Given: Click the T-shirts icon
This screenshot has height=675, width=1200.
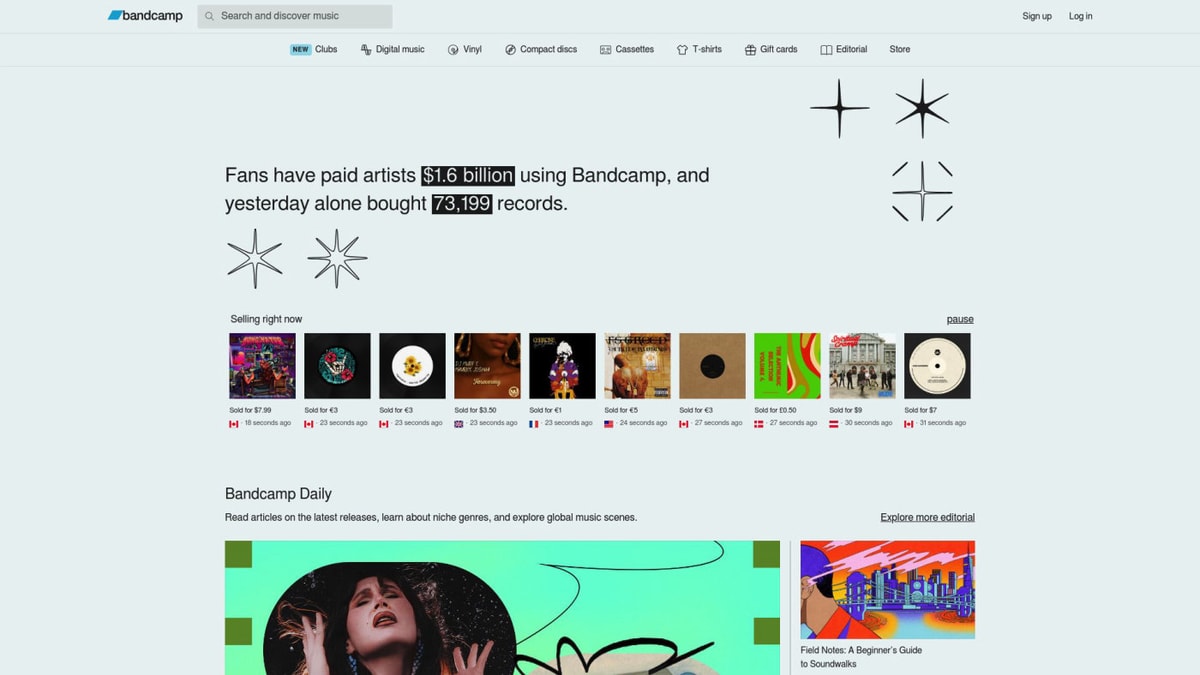Looking at the screenshot, I should coord(680,48).
